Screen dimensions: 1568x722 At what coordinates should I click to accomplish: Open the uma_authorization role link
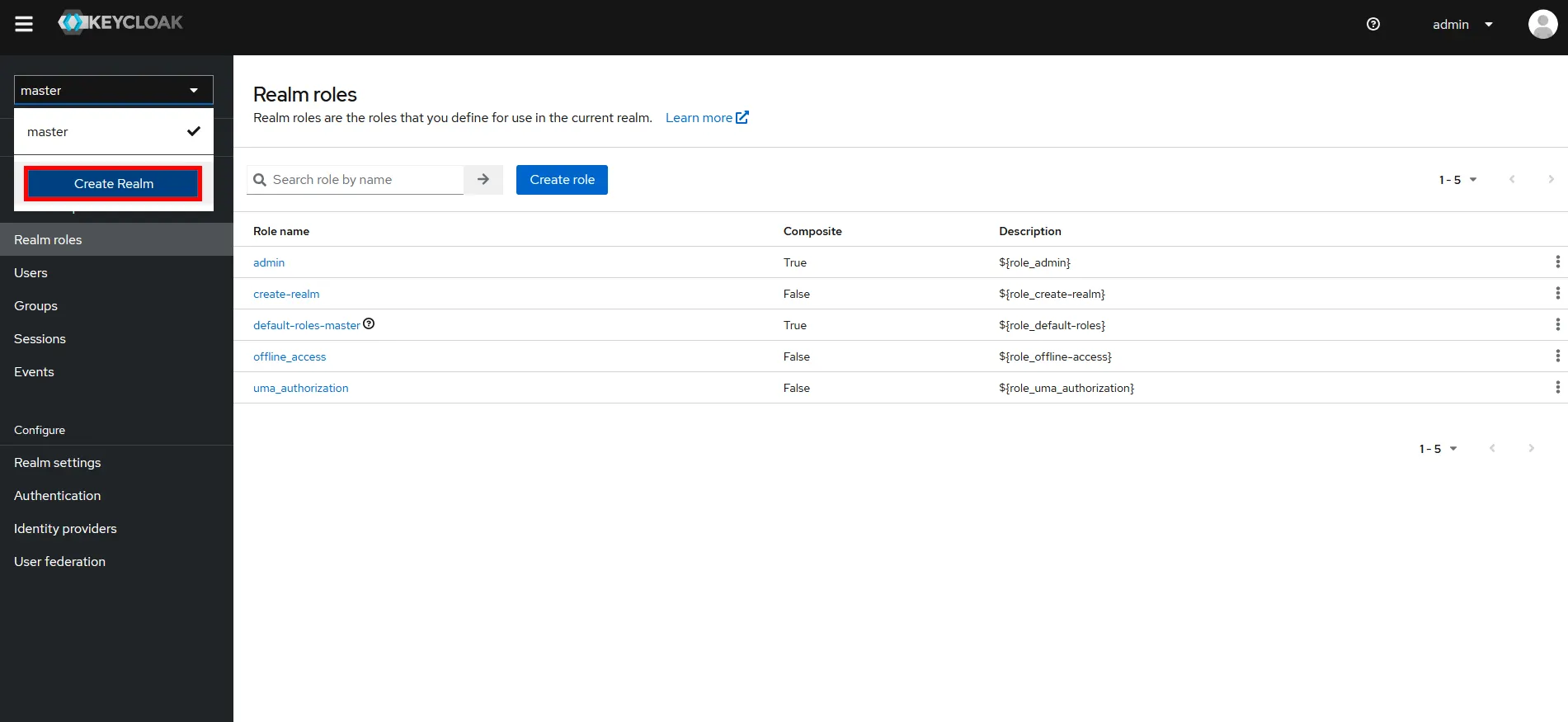tap(301, 388)
